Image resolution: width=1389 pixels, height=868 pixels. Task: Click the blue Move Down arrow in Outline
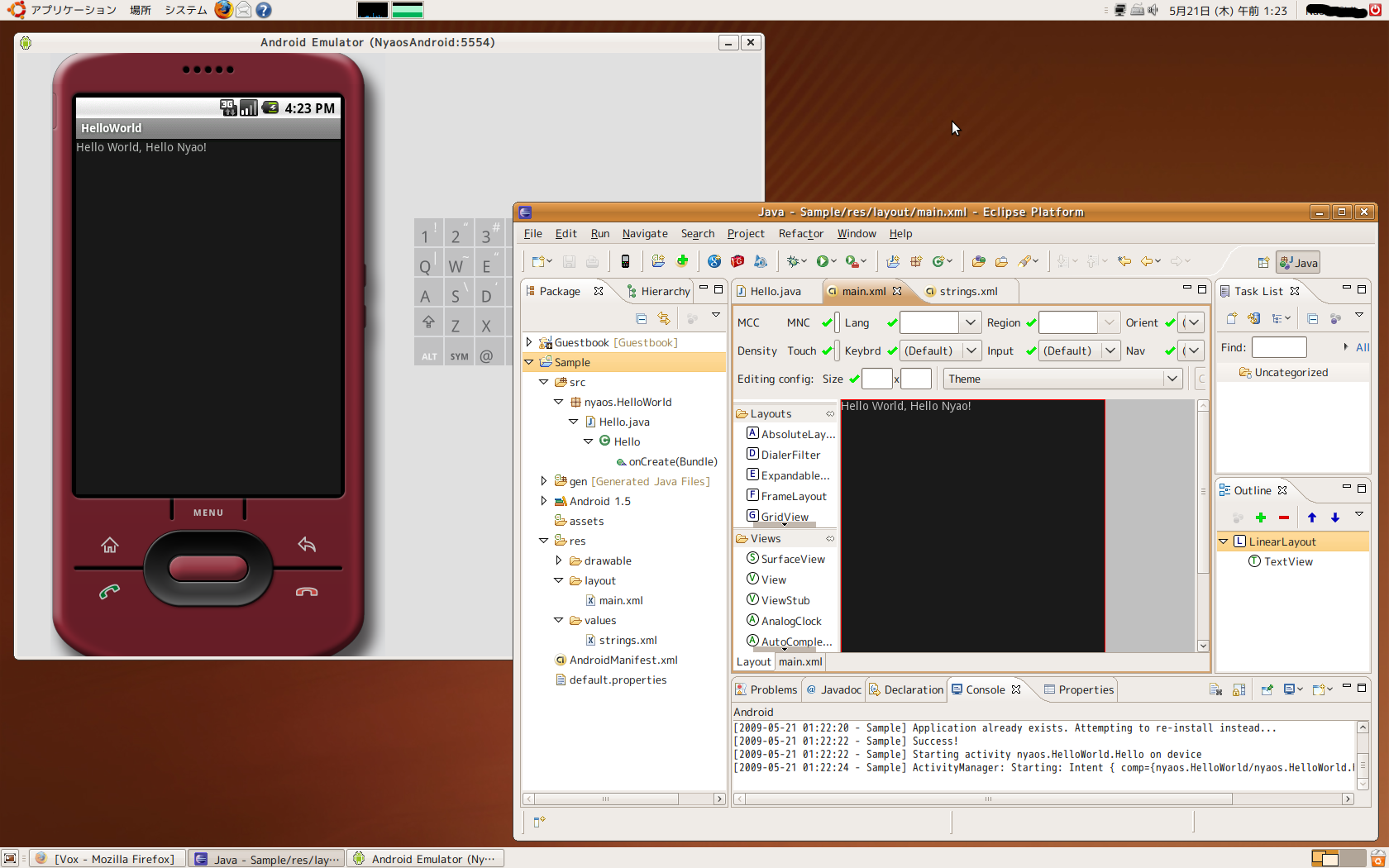click(x=1335, y=517)
